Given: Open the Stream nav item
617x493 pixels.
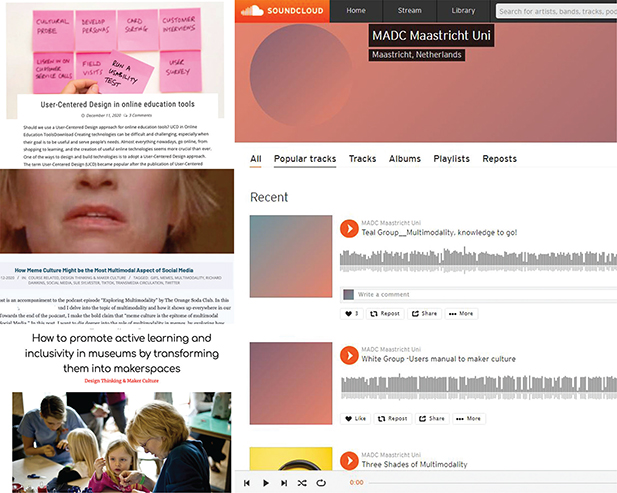Looking at the screenshot, I should 409,11.
